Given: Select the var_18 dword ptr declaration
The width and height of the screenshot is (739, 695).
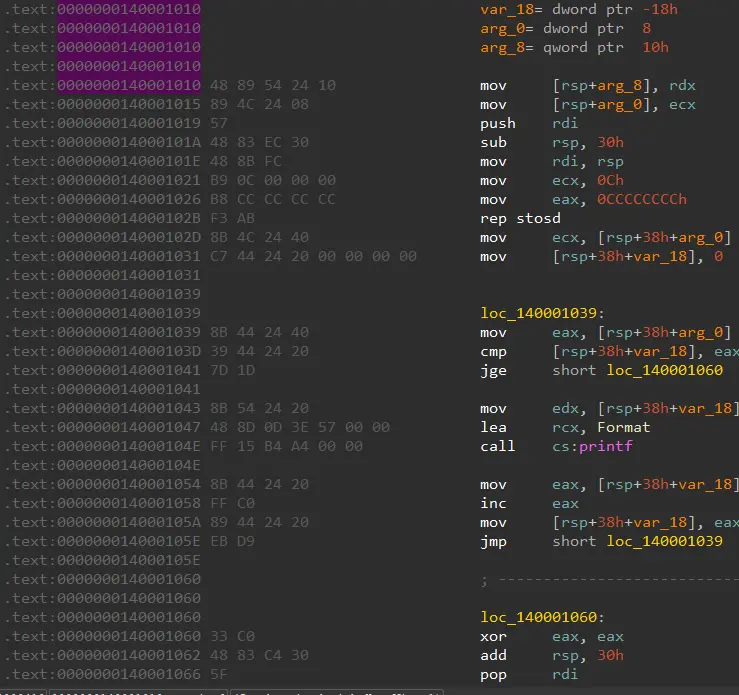Looking at the screenshot, I should [579, 9].
